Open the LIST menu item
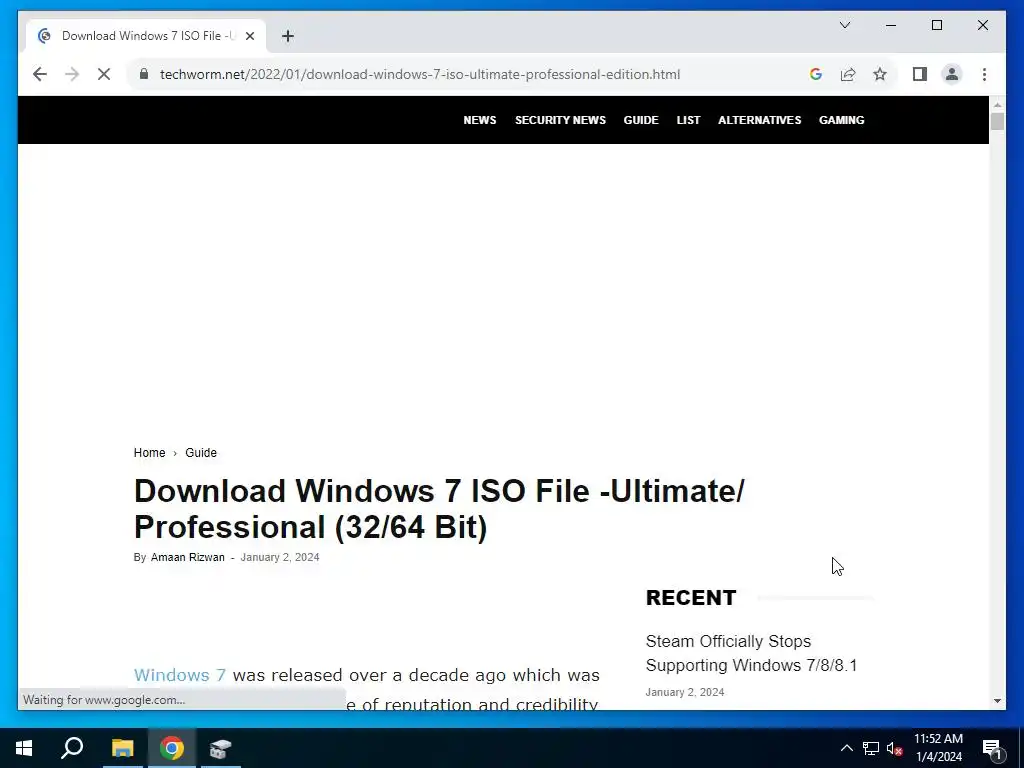1024x768 pixels. (x=688, y=120)
